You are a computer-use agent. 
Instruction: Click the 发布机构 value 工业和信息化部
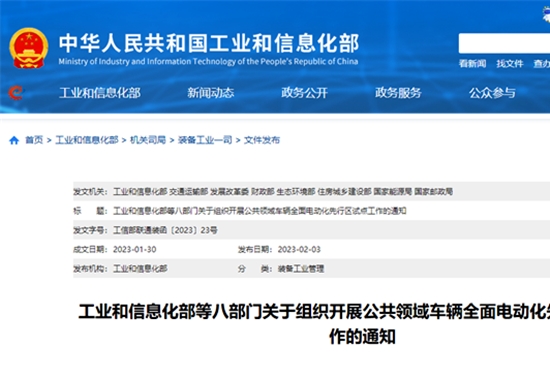click(x=140, y=269)
